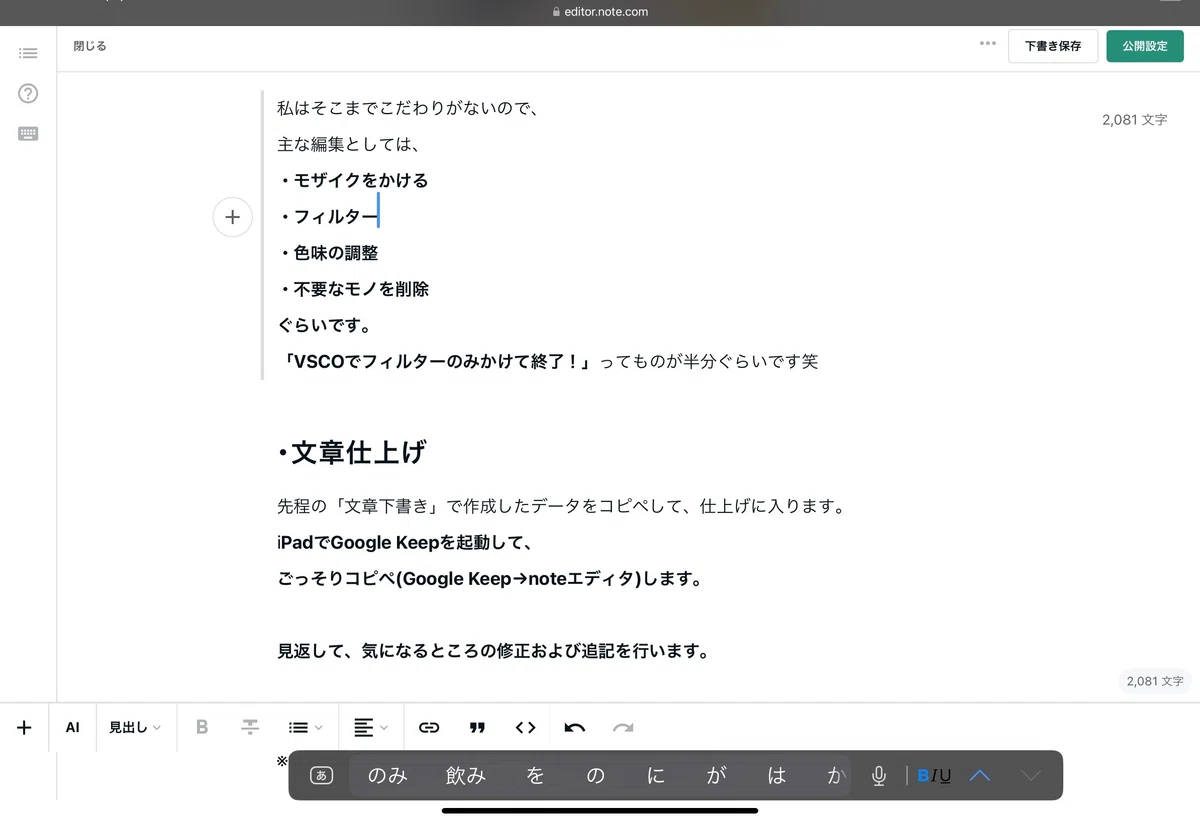Image resolution: width=1200 pixels, height=821 pixels.
Task: Open the 見出し heading dropdown
Action: click(135, 728)
